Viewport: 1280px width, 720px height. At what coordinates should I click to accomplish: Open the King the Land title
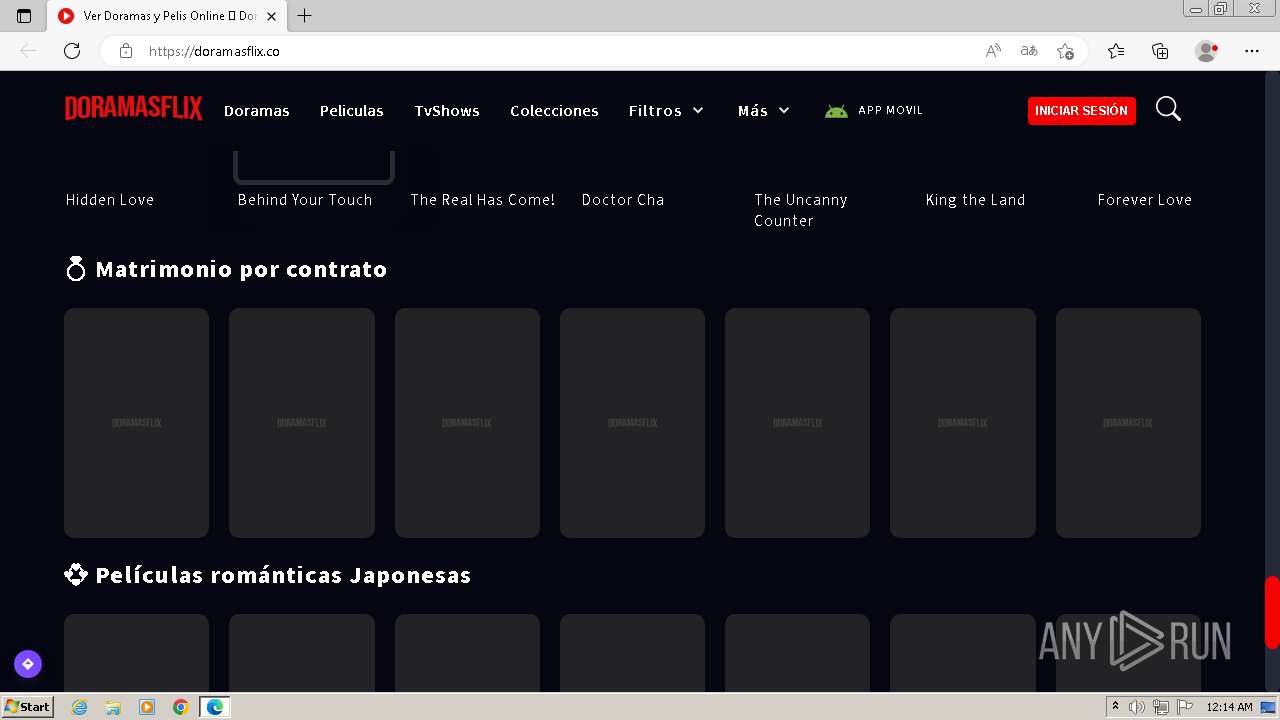[x=976, y=200]
